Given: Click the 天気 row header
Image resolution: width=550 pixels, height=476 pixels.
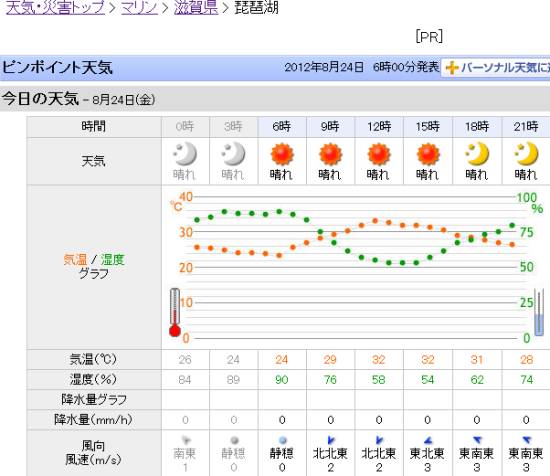Looking at the screenshot, I should (x=94, y=161).
